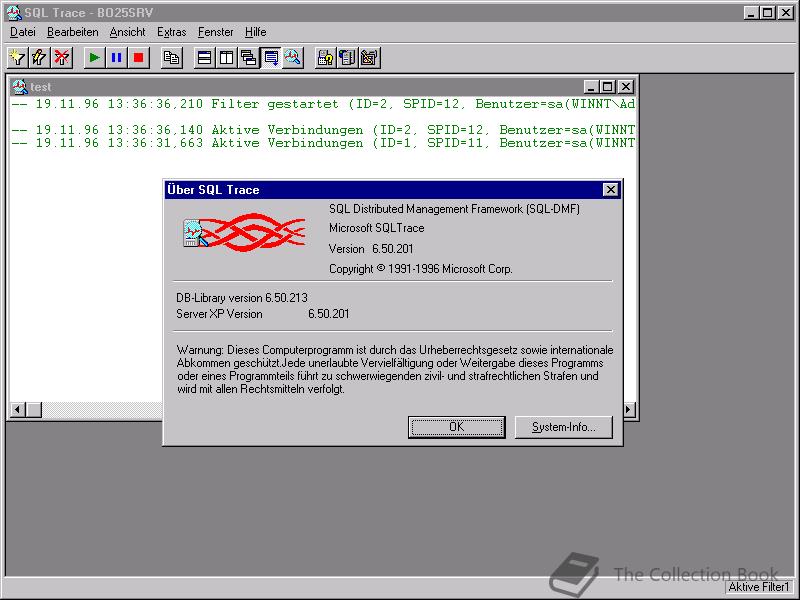Click left arrow of test window scrollbar
Viewport: 800px width, 600px height.
tap(17, 409)
